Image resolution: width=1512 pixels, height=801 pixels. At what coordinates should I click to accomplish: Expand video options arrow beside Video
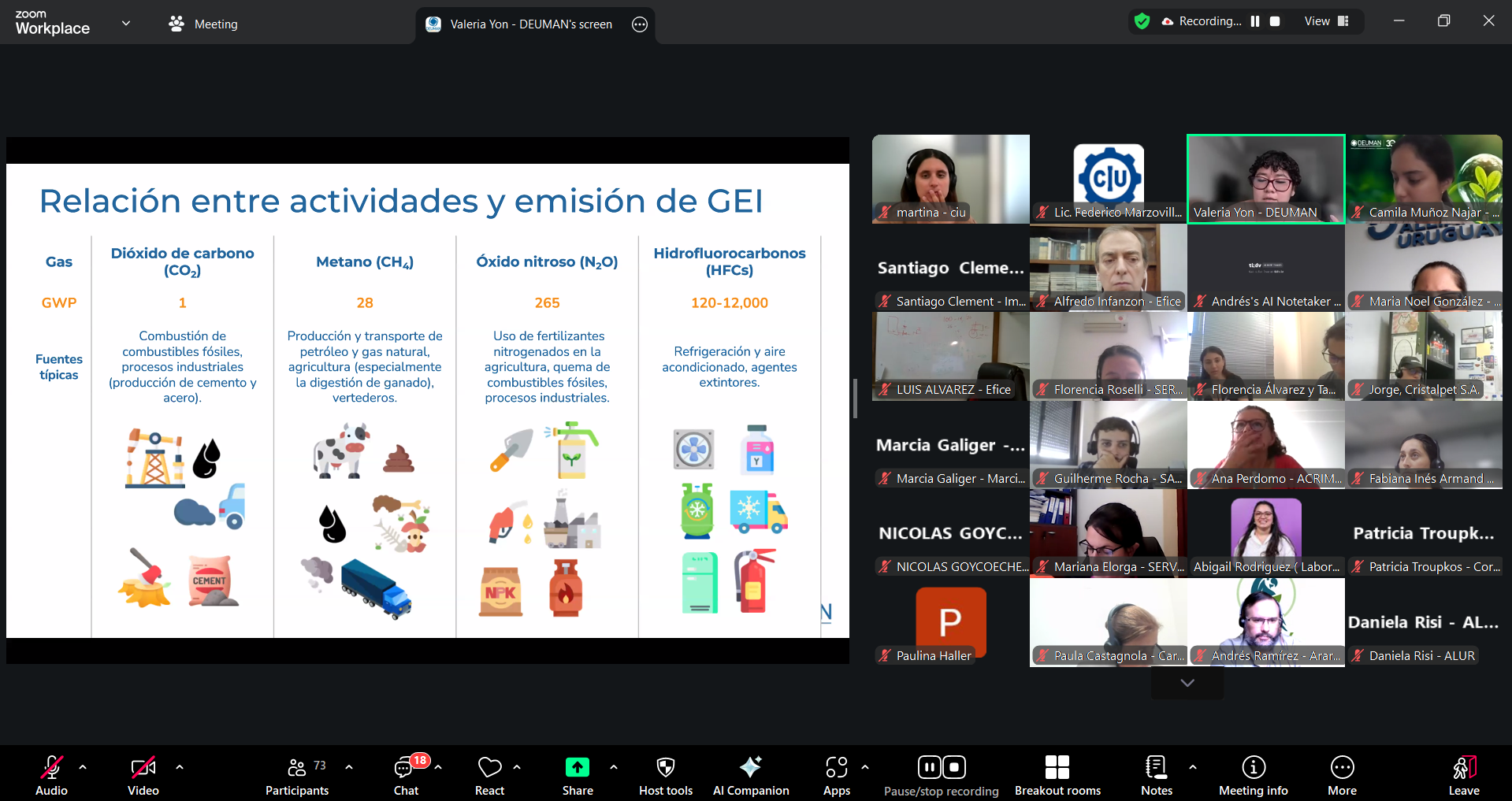point(180,766)
